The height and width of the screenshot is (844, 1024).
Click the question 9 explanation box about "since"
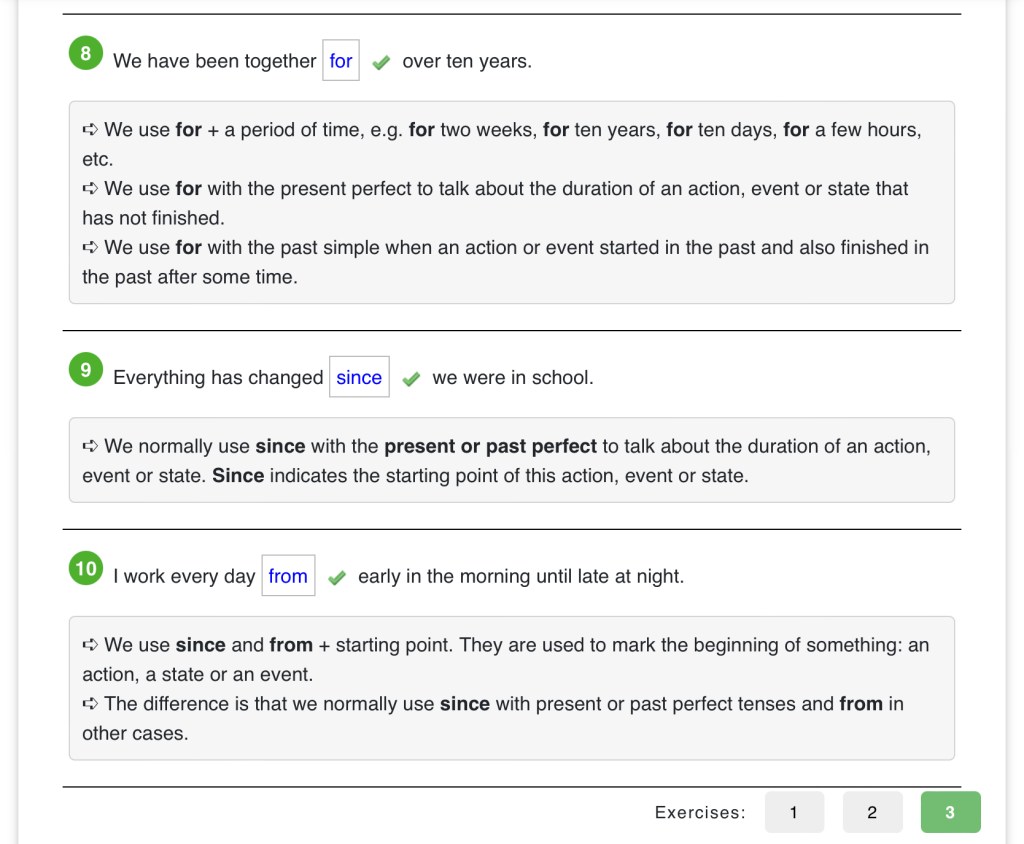pos(511,461)
